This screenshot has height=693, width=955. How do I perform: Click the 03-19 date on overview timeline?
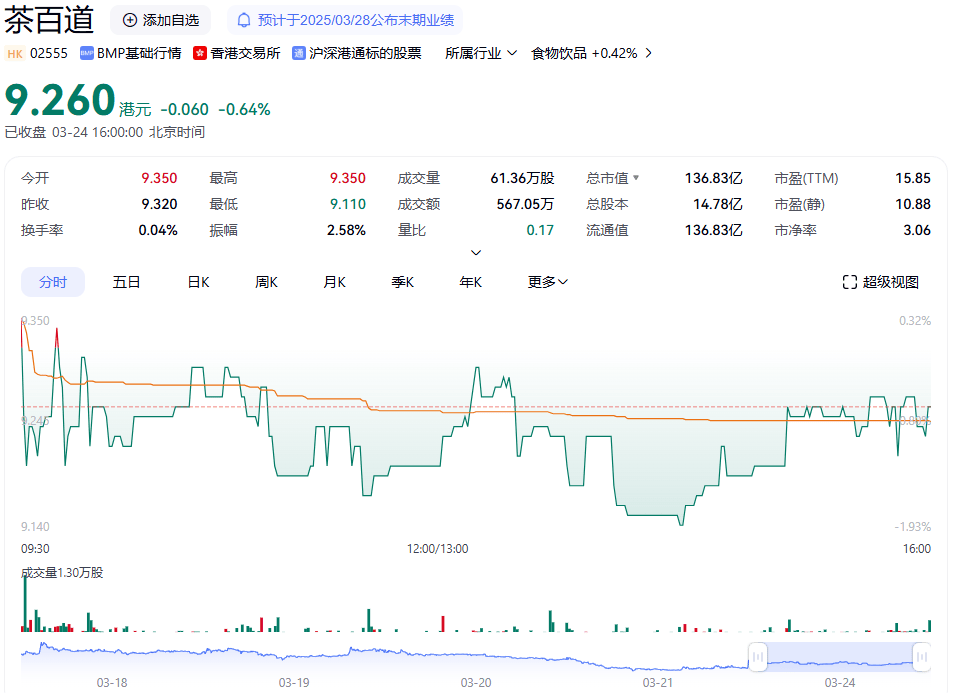coord(294,683)
